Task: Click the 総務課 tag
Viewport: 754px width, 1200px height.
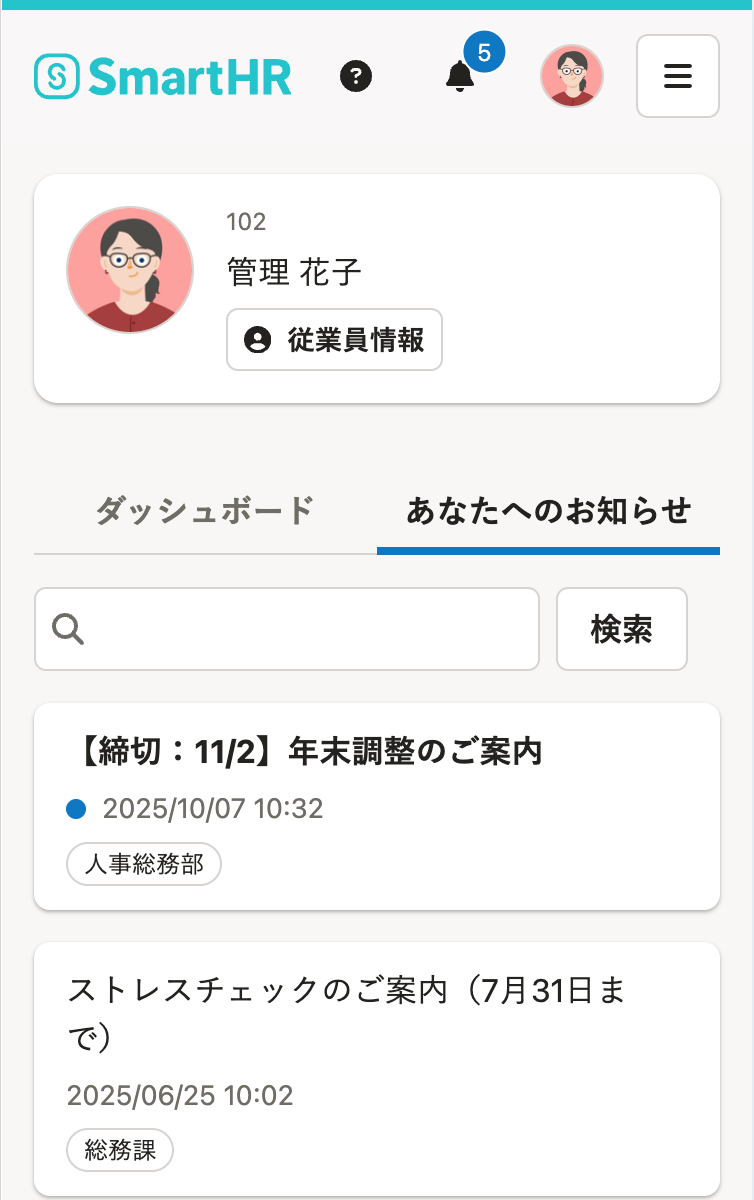Action: pyautogui.click(x=120, y=1150)
